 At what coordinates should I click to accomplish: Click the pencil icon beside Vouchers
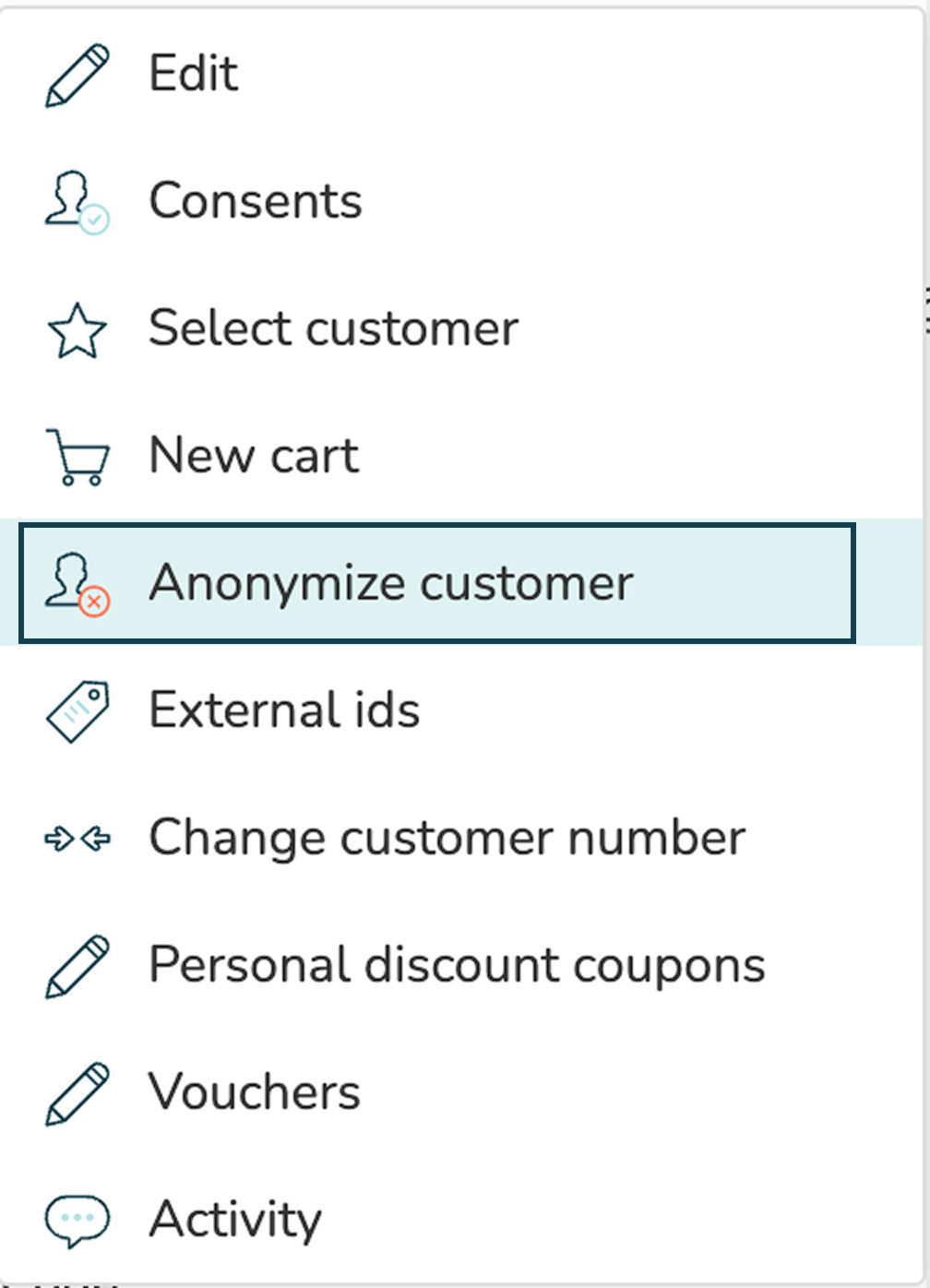[77, 1093]
